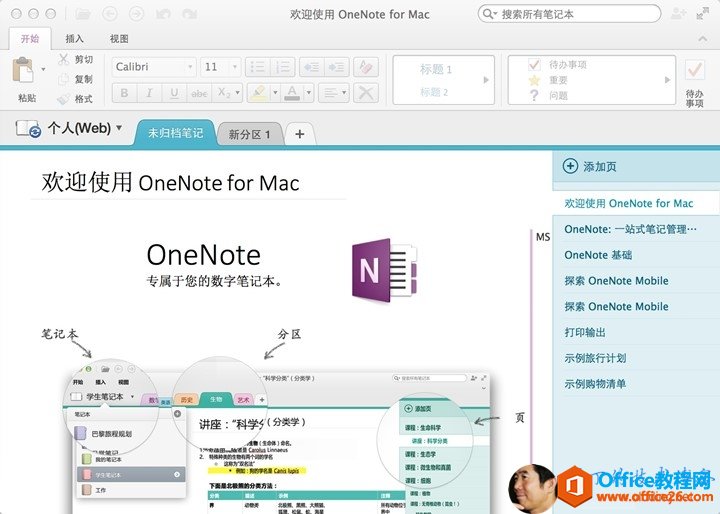Click the undo icon in title bar
Image resolution: width=720 pixels, height=514 pixels.
[163, 14]
